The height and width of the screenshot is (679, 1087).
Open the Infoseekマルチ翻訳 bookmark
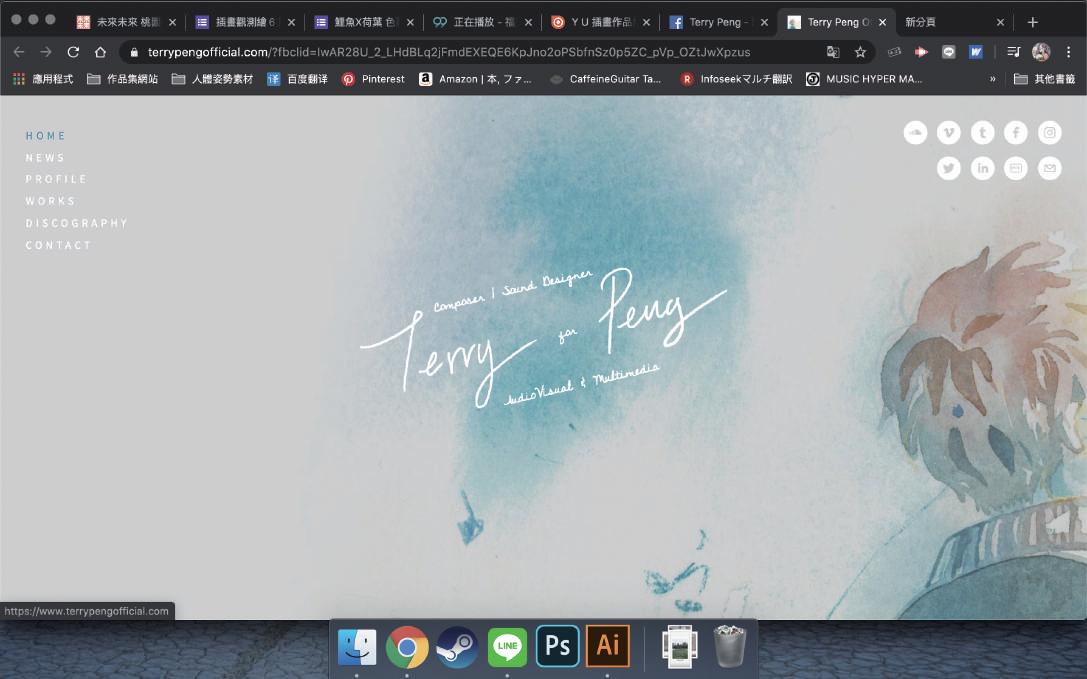point(736,79)
